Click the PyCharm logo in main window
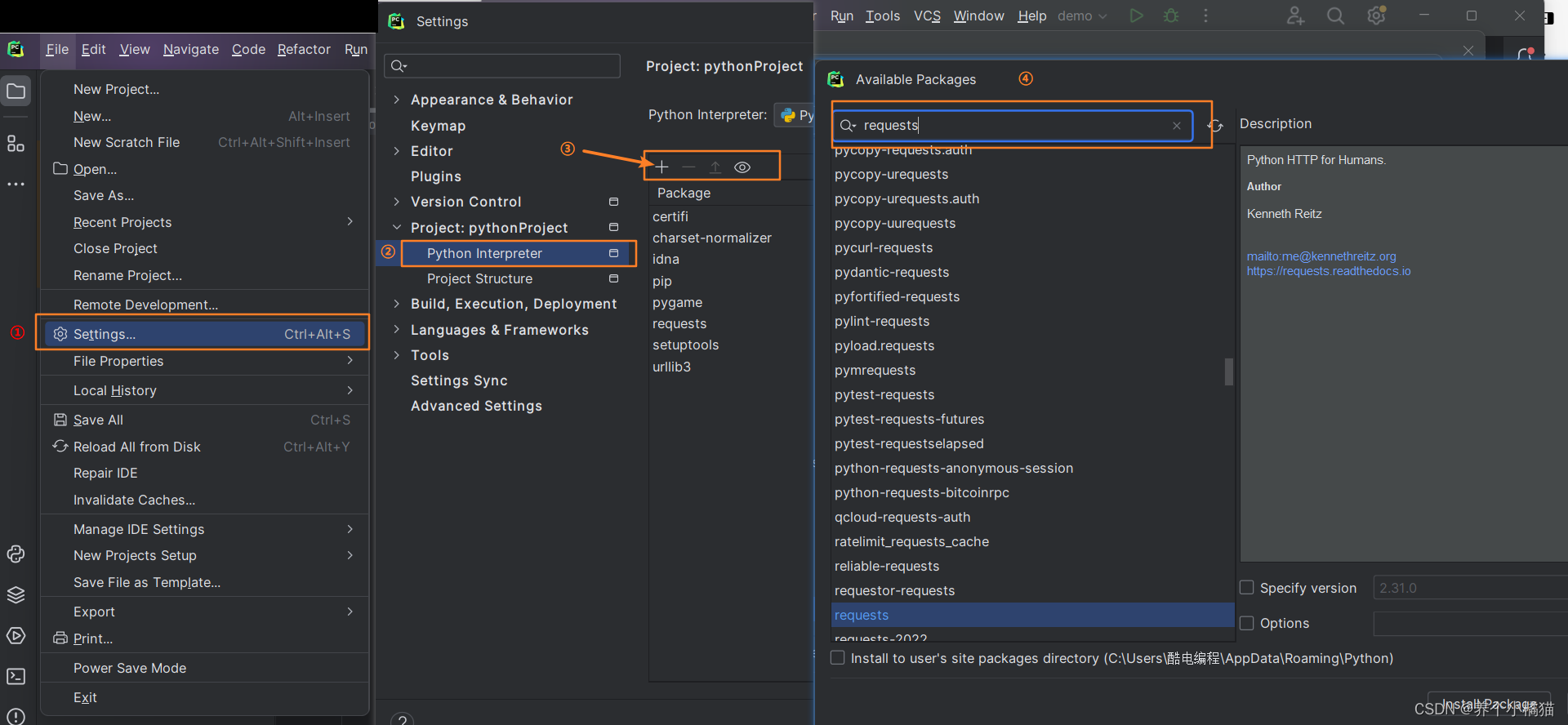 pyautogui.click(x=16, y=49)
